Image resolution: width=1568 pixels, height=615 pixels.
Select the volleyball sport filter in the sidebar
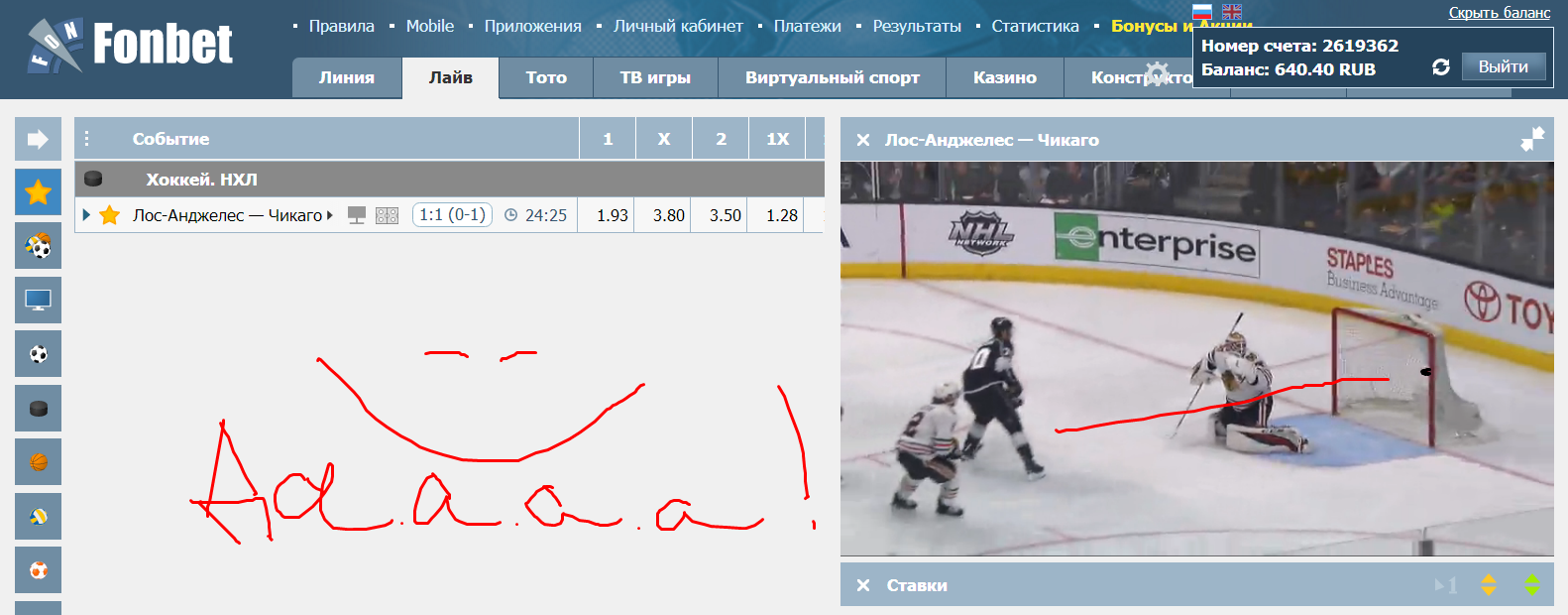[38, 516]
